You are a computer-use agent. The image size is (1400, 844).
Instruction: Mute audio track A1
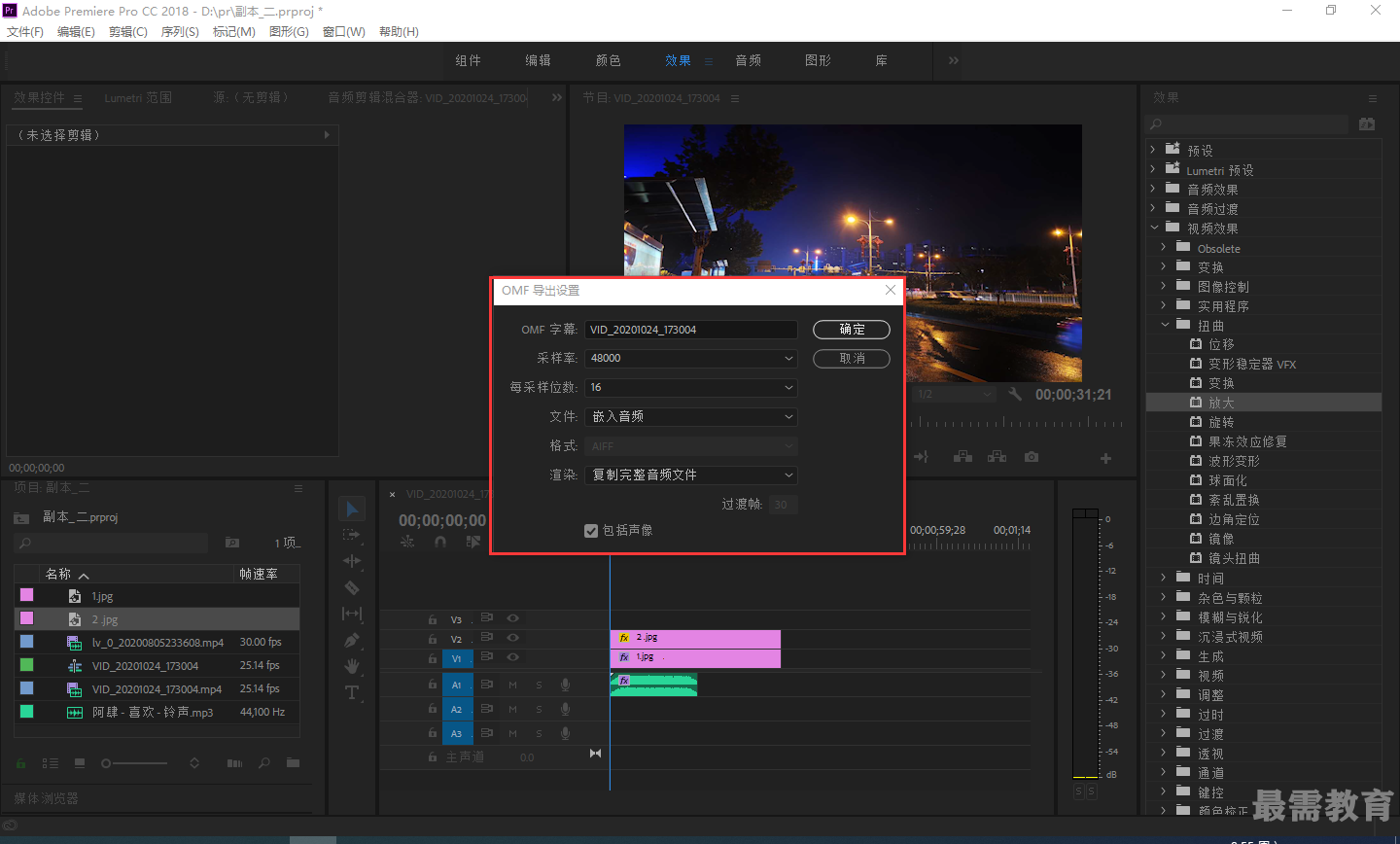(512, 685)
